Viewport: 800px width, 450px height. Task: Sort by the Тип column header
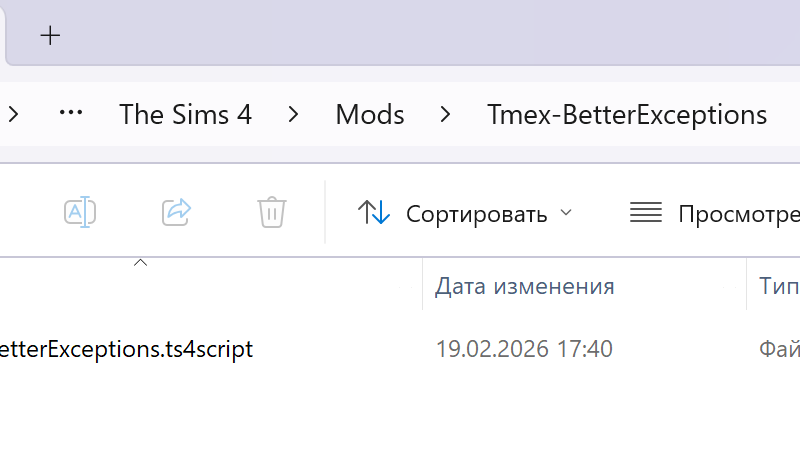click(x=776, y=287)
